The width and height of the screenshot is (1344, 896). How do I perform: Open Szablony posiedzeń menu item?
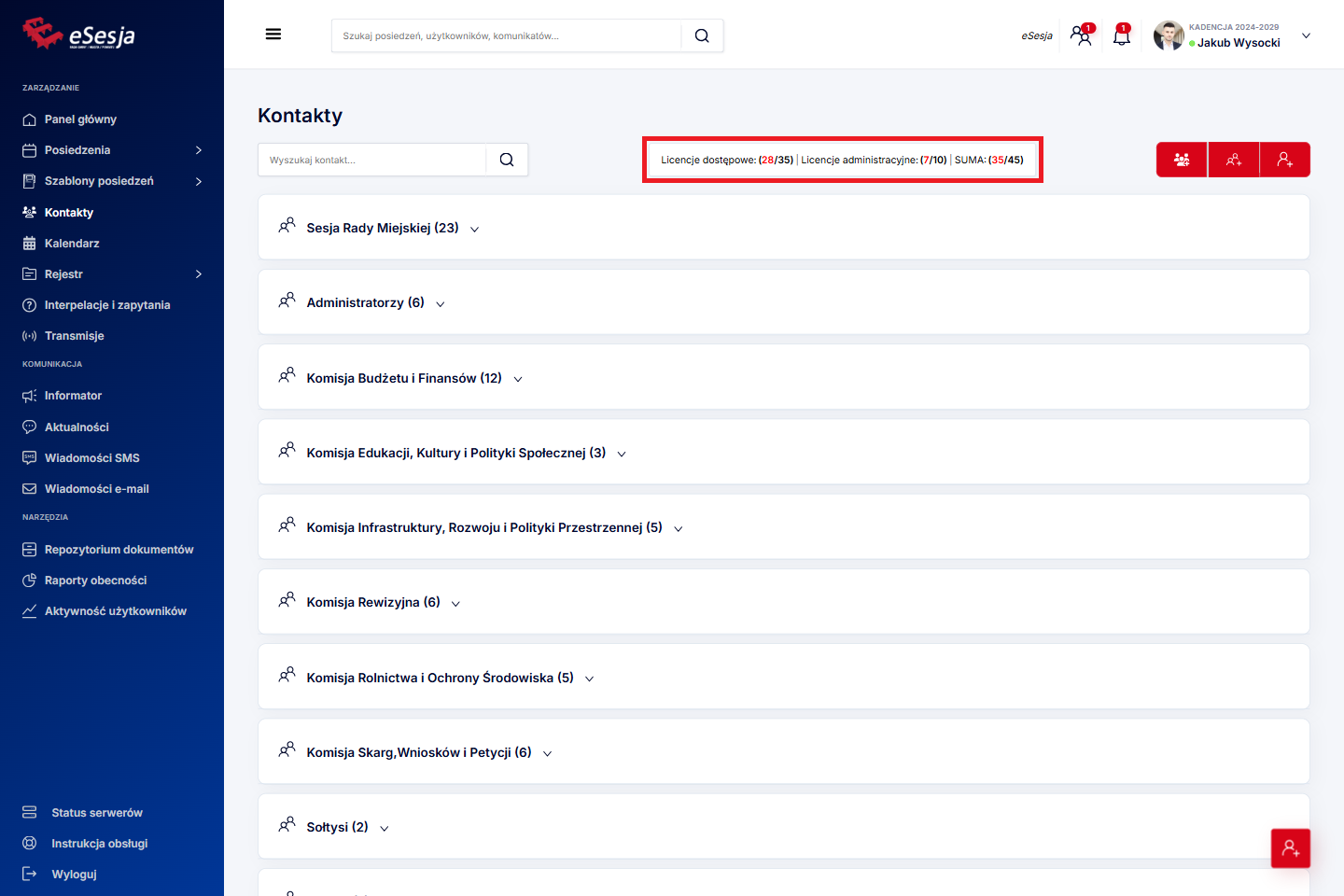(x=99, y=181)
